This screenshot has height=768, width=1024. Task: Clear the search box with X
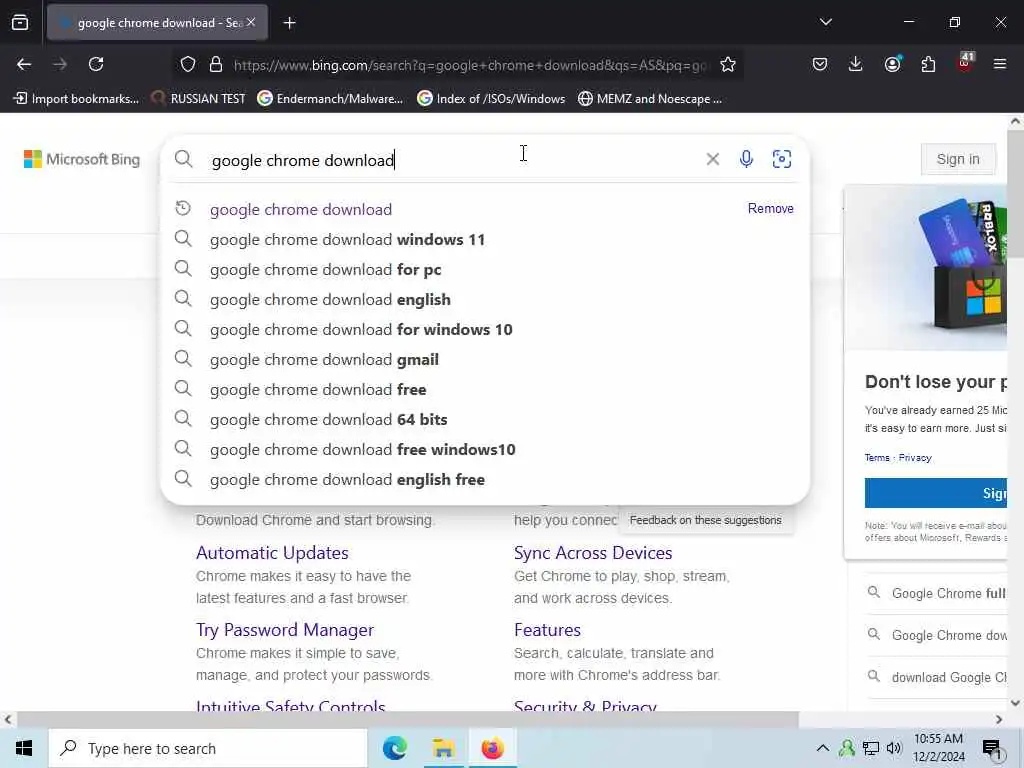pos(712,159)
